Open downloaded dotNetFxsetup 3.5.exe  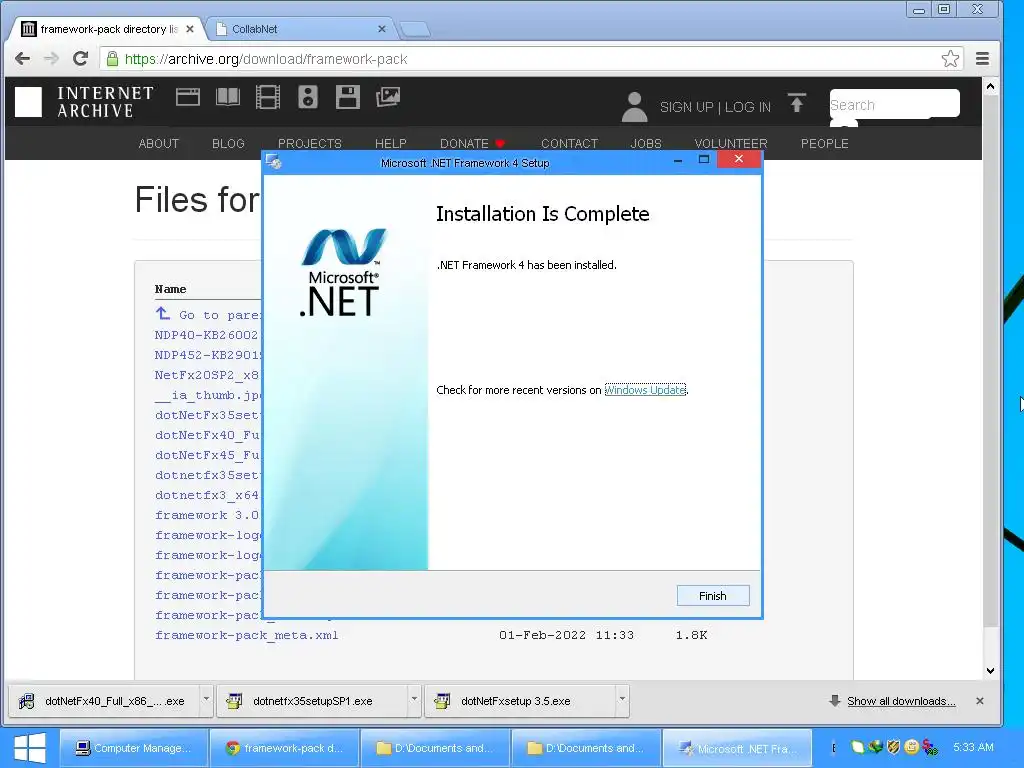click(x=520, y=701)
